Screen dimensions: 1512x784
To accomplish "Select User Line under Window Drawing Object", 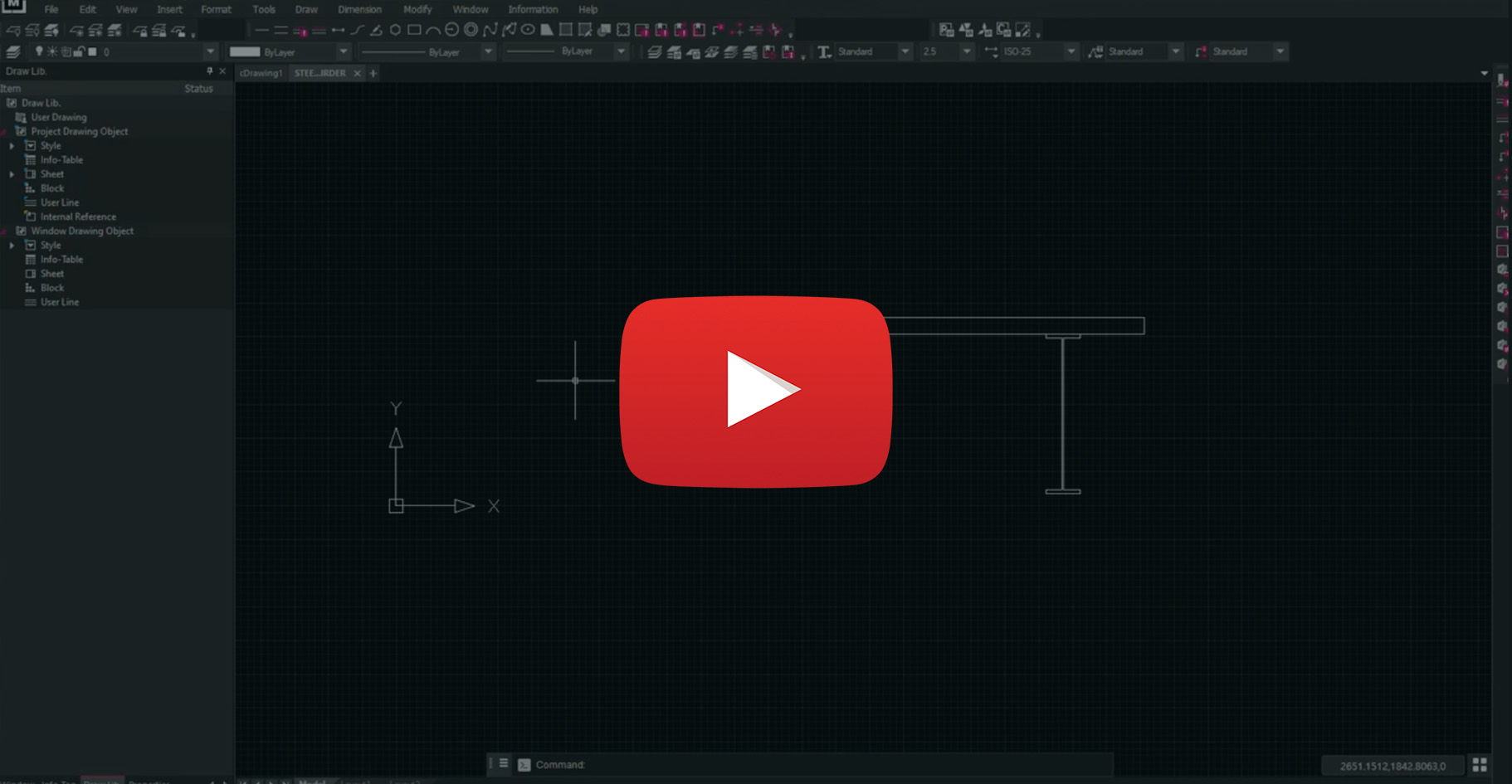I will pyautogui.click(x=60, y=302).
